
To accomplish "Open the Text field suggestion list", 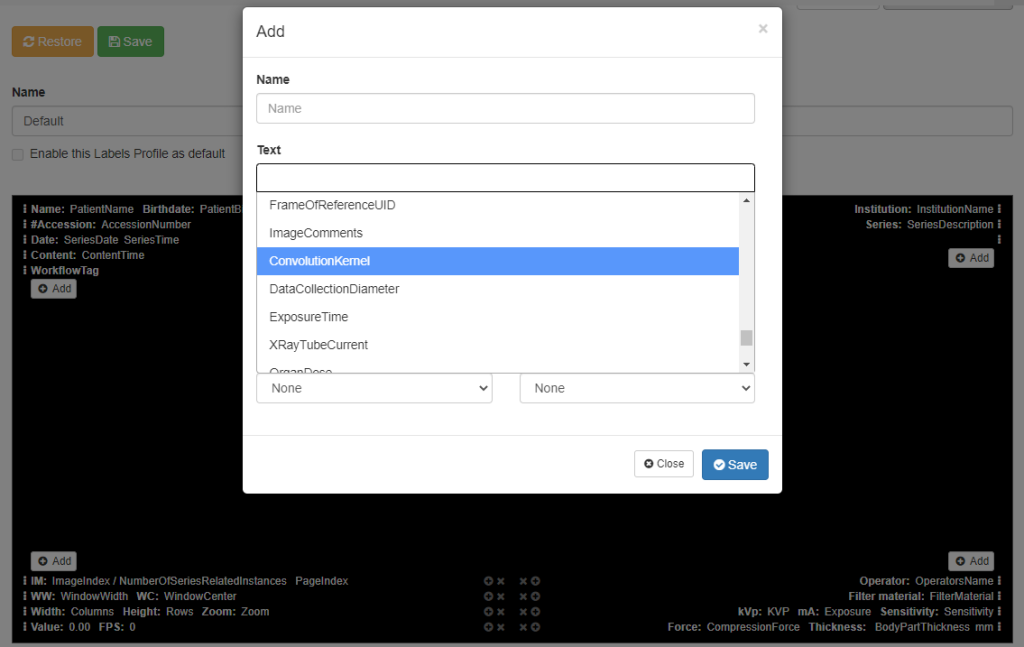I will pos(505,177).
